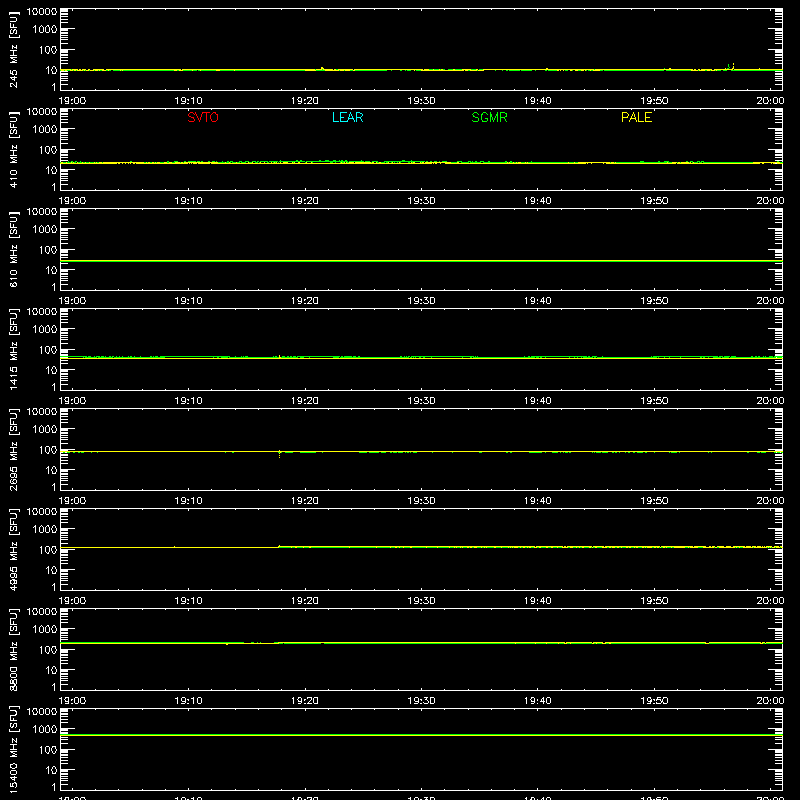Click the 19:30 tick under the 245 MHz plot

coord(421,101)
